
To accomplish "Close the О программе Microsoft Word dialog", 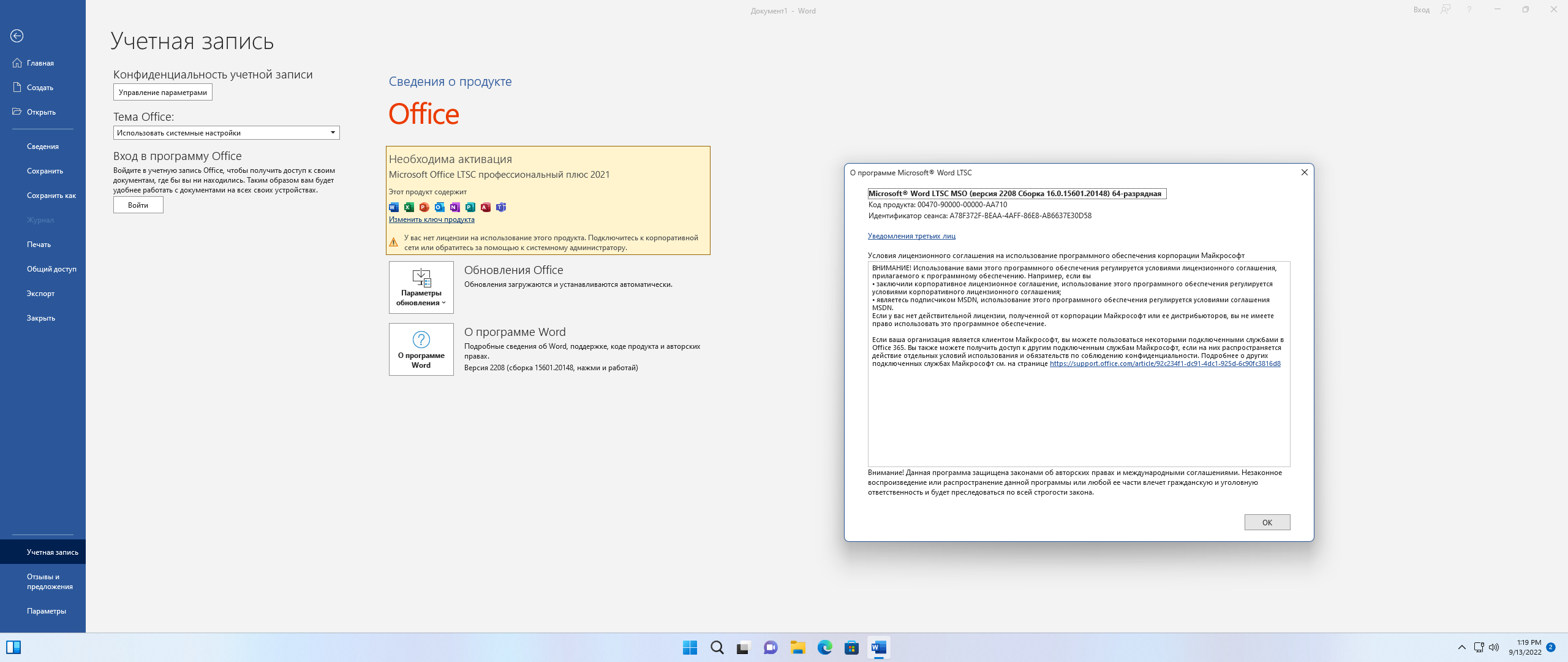I will (x=1305, y=173).
